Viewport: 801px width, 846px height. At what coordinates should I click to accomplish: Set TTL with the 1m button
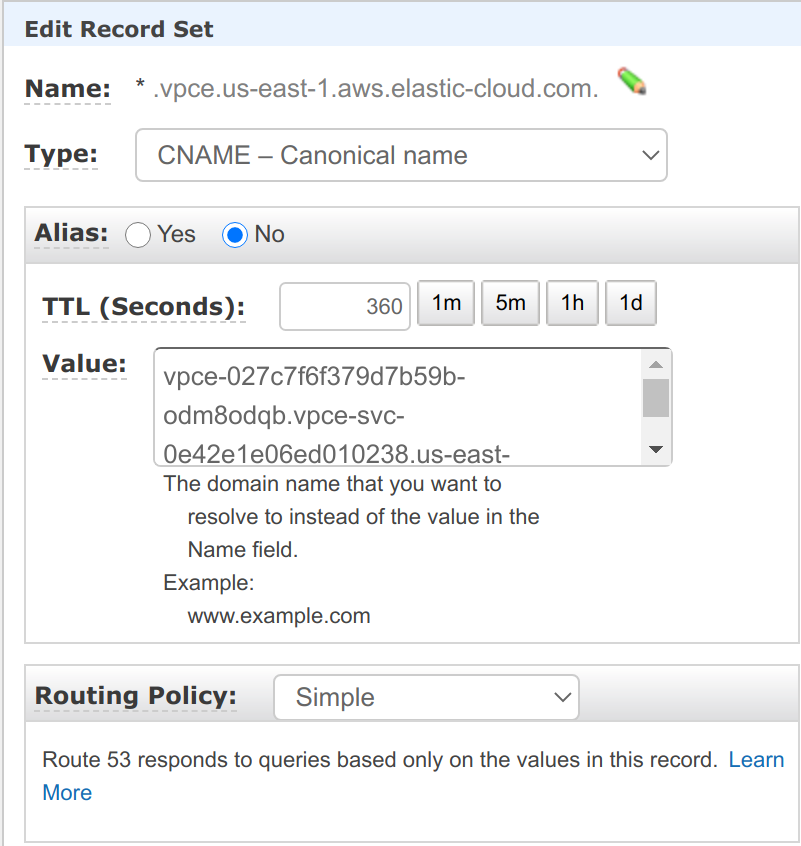[446, 303]
